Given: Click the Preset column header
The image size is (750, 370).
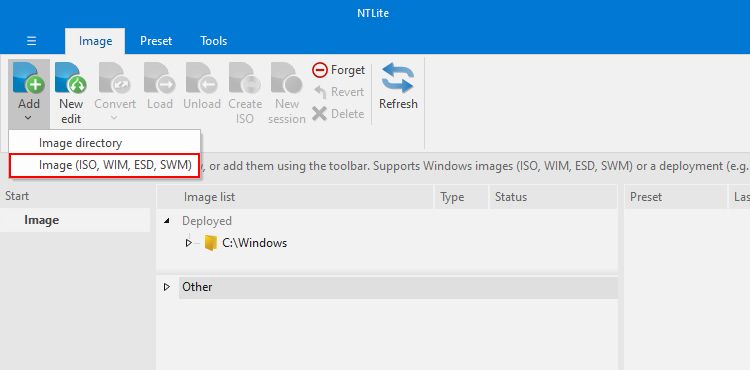Looking at the screenshot, I should tap(674, 197).
